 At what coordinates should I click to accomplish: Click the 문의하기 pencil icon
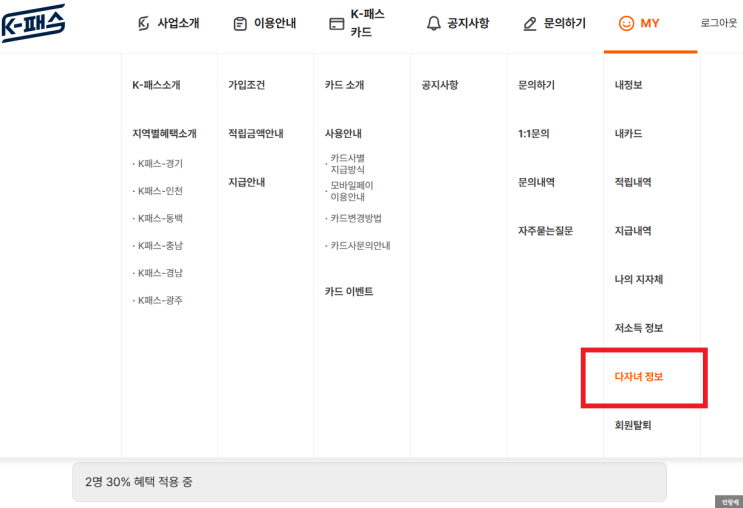530,24
